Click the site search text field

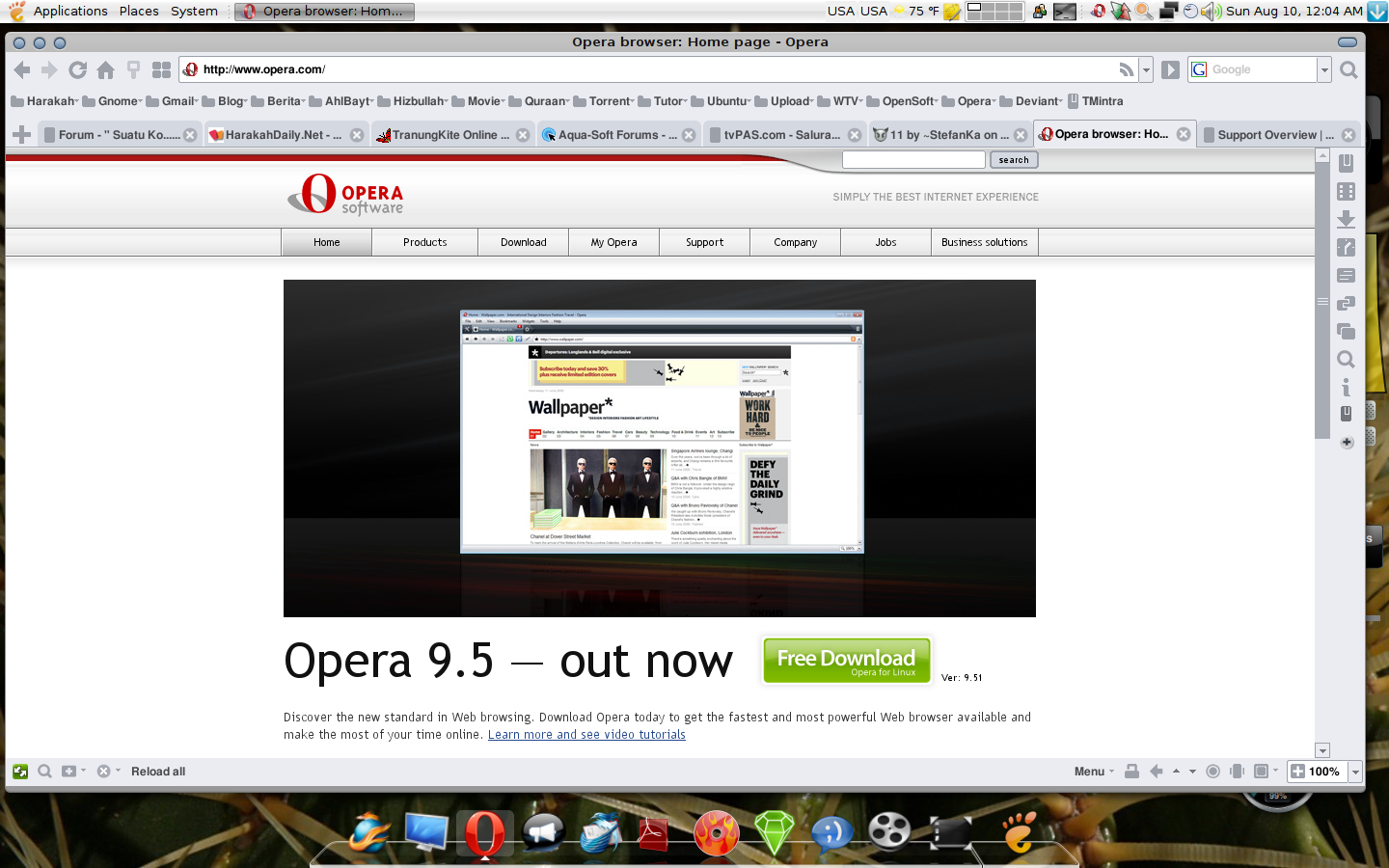click(x=913, y=160)
